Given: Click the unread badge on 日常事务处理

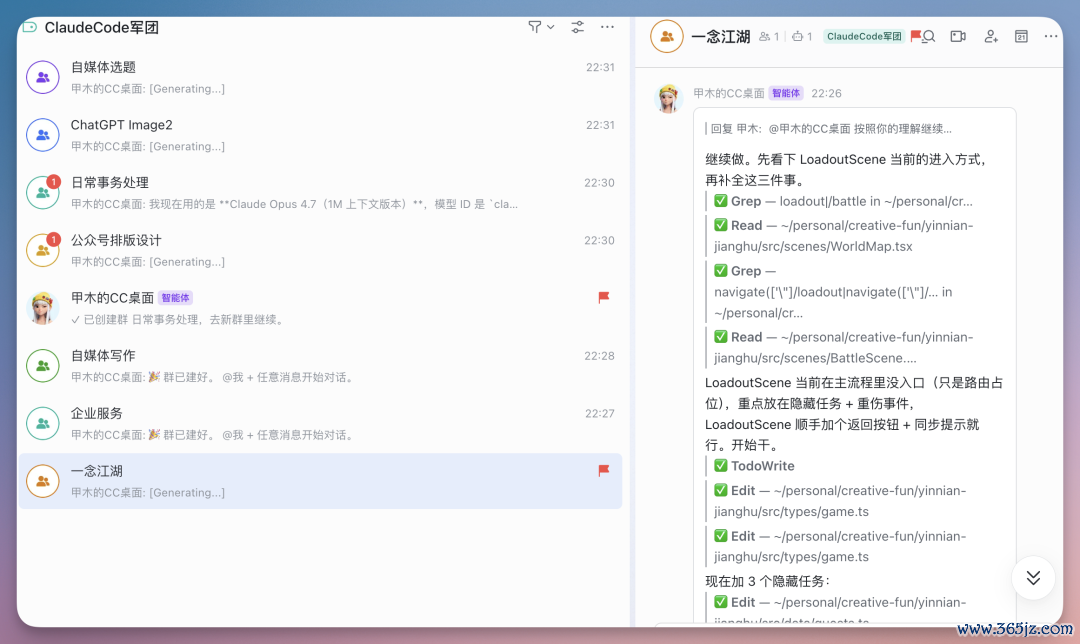Looking at the screenshot, I should (x=54, y=182).
